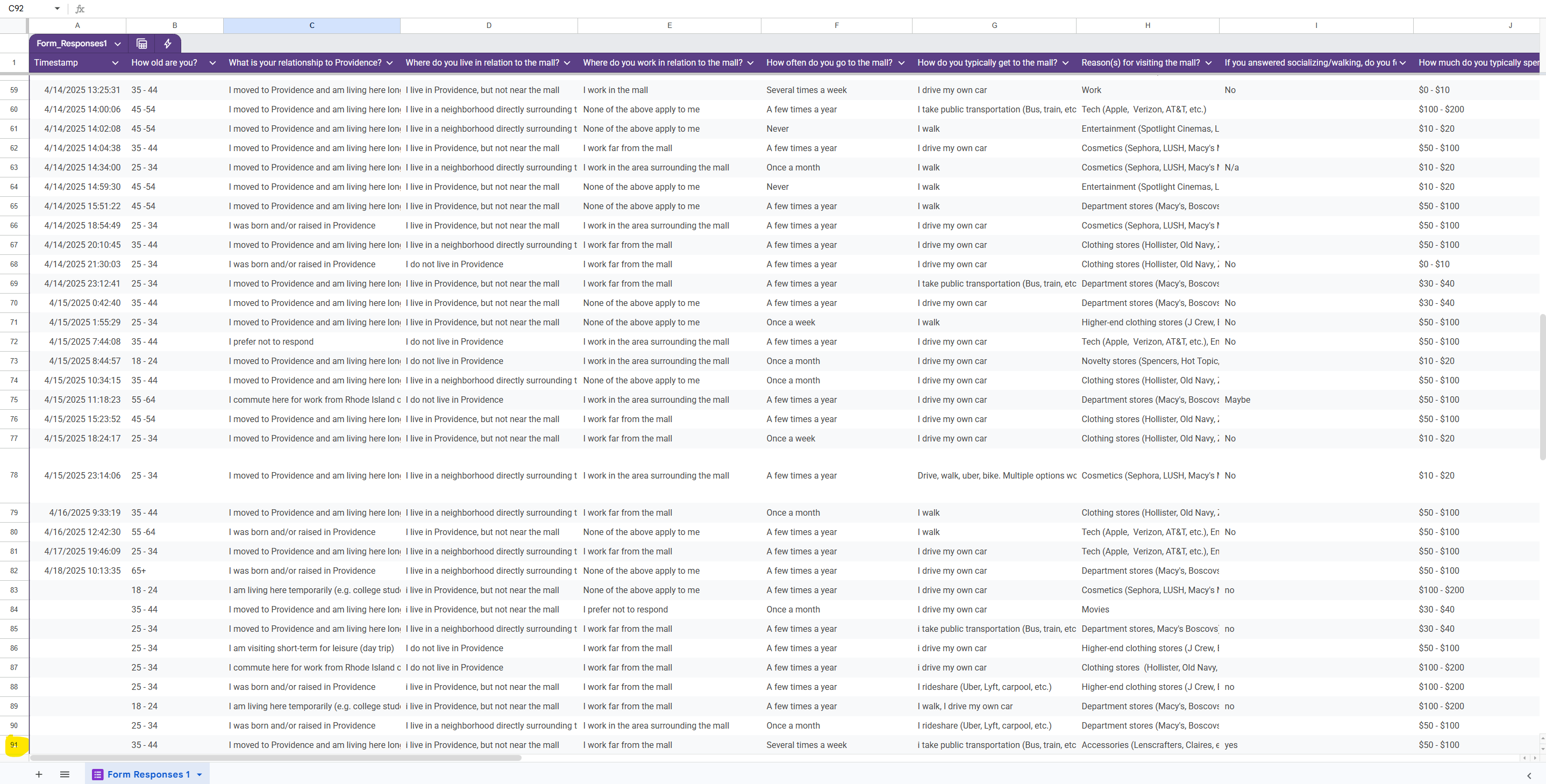The width and height of the screenshot is (1546, 784).
Task: Add a new sheet with plus icon
Action: (x=38, y=774)
